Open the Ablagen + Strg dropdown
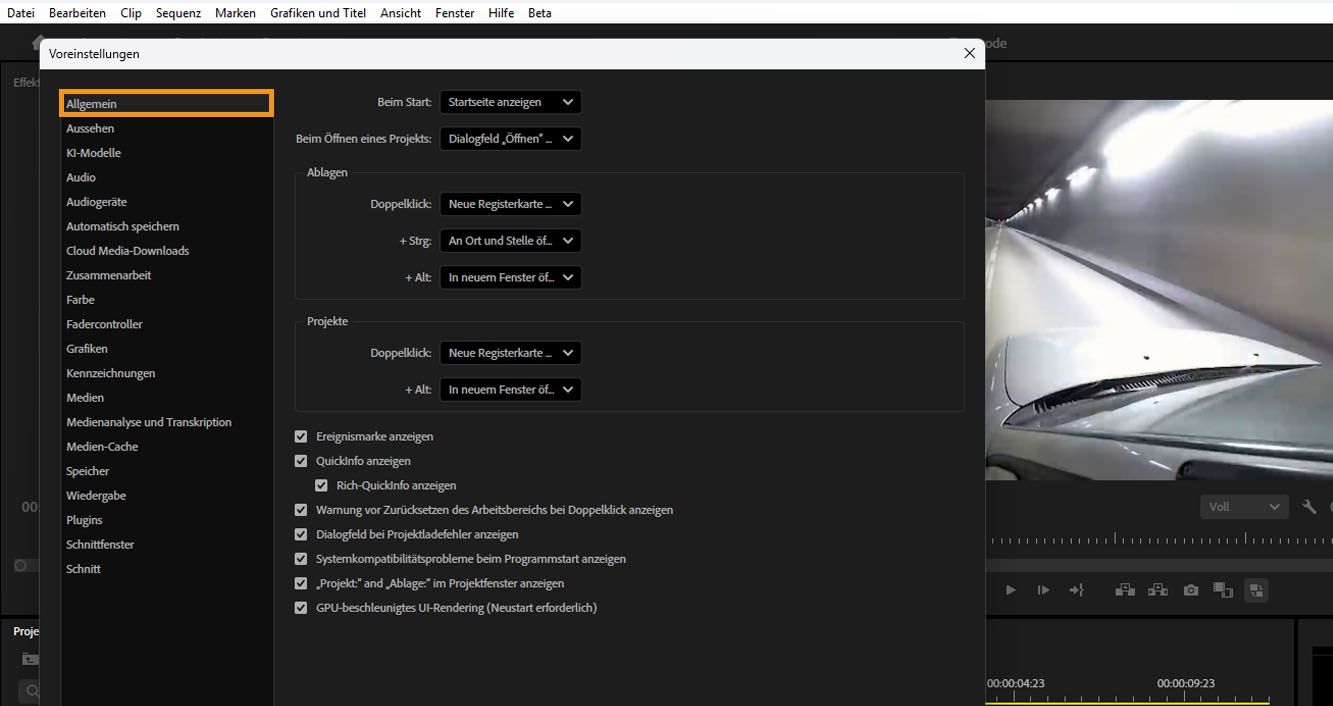This screenshot has height=706, width=1333. tap(510, 241)
